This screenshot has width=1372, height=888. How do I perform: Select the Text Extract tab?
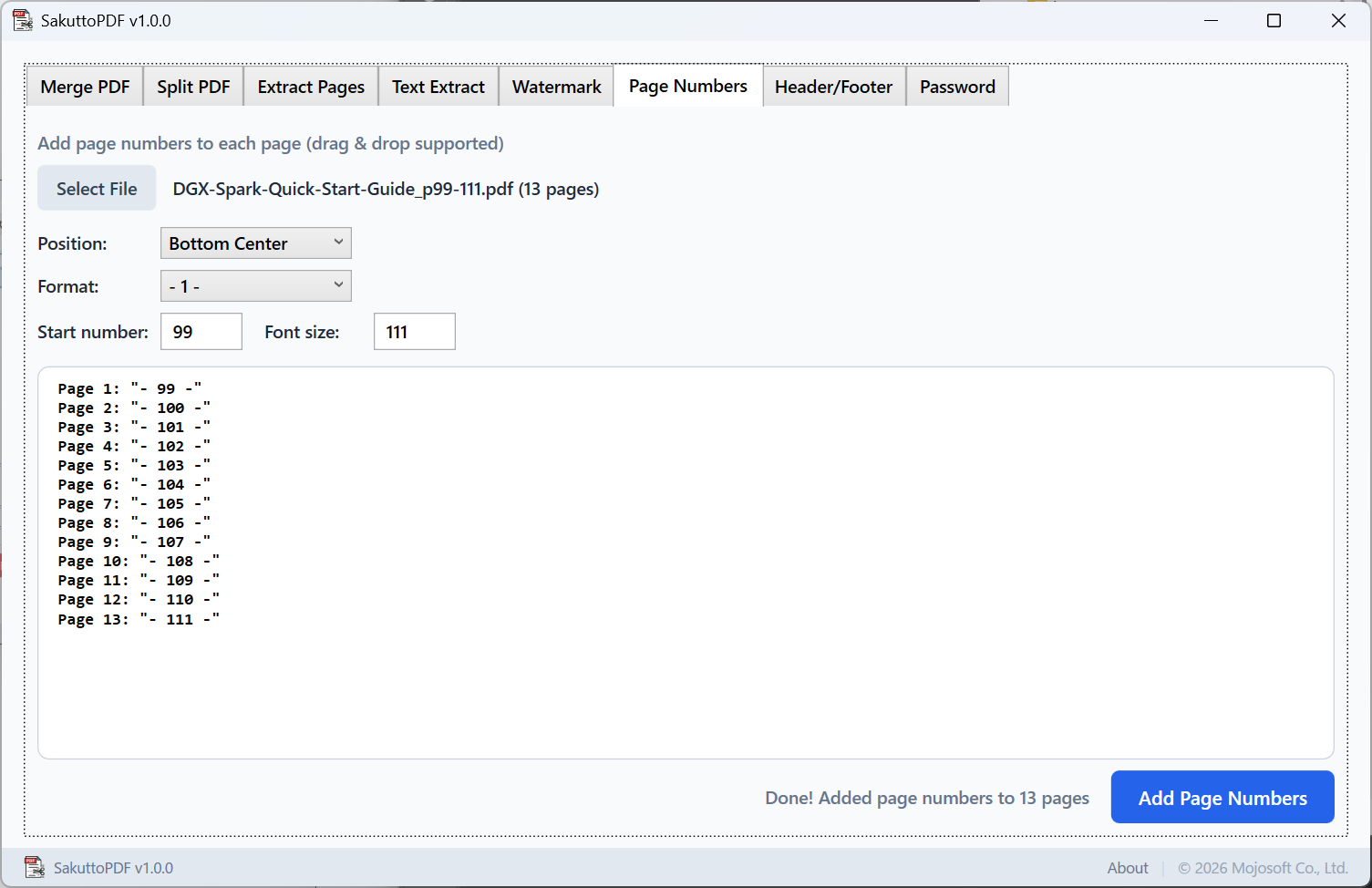438,87
